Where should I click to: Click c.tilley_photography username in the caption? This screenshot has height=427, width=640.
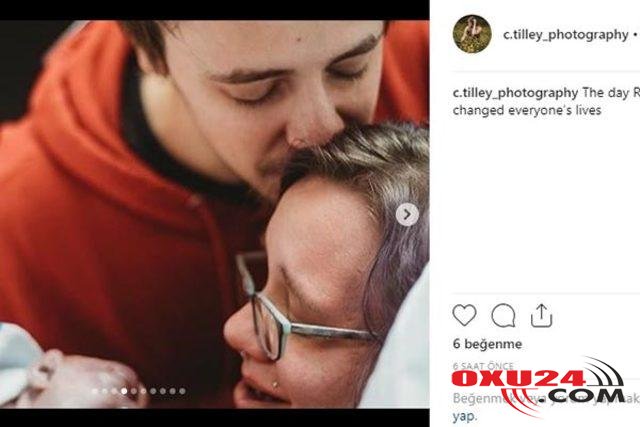pos(516,93)
